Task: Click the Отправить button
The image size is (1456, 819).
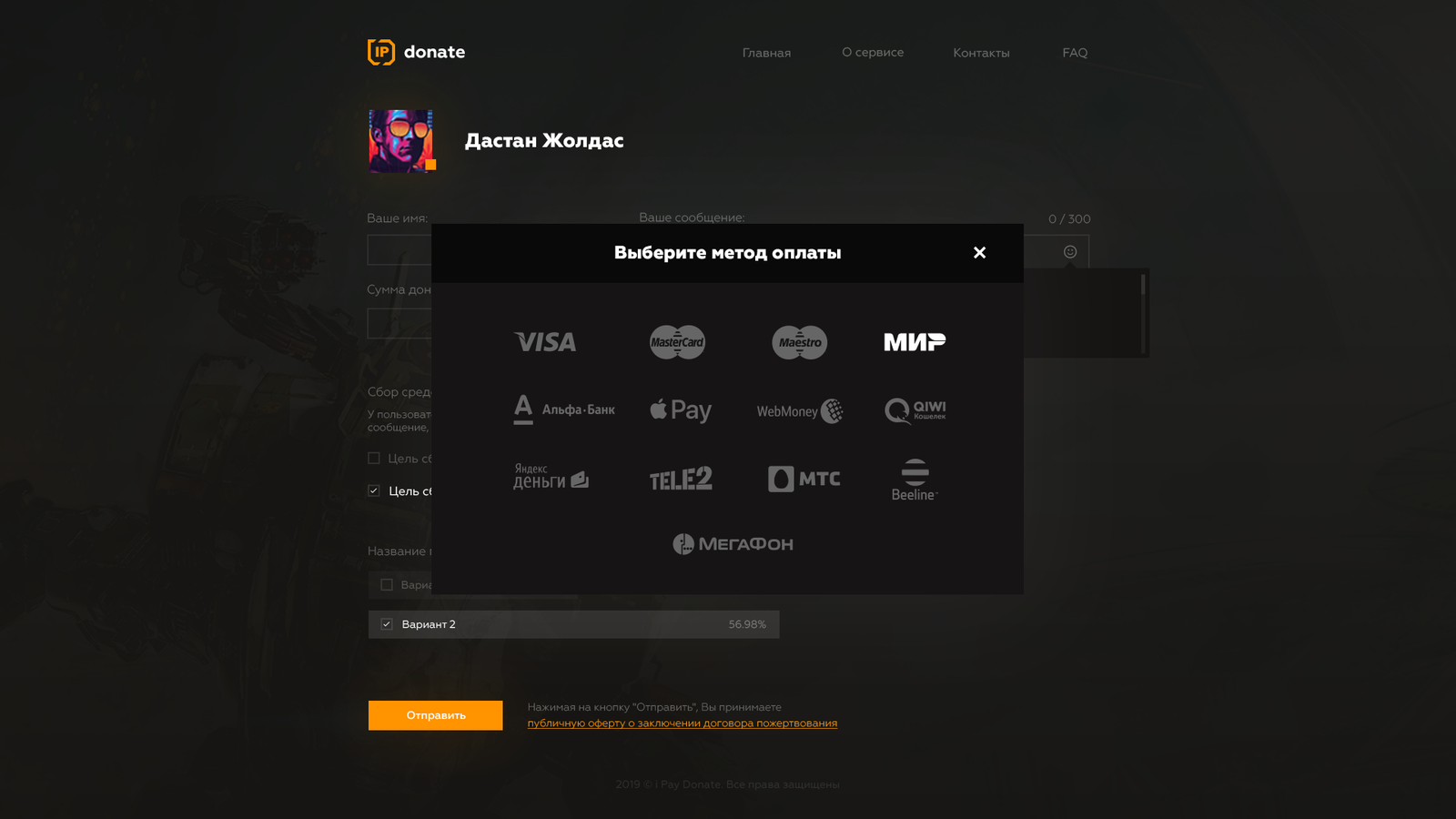Action: pos(435,715)
